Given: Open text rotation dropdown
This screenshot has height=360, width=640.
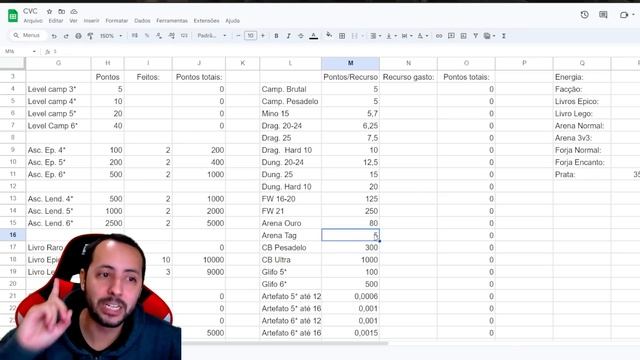Looking at the screenshot, I should point(422,36).
